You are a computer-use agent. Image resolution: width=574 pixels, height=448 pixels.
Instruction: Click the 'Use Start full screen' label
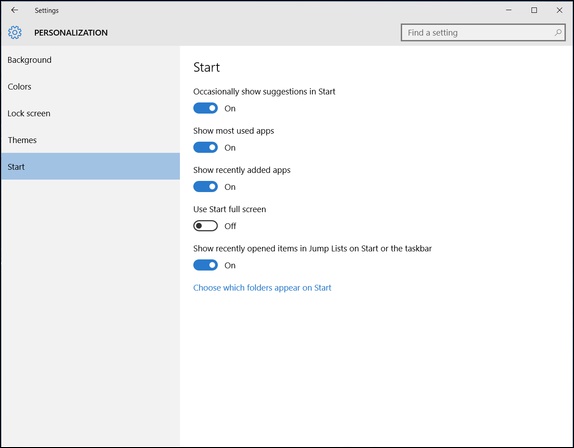(x=230, y=209)
